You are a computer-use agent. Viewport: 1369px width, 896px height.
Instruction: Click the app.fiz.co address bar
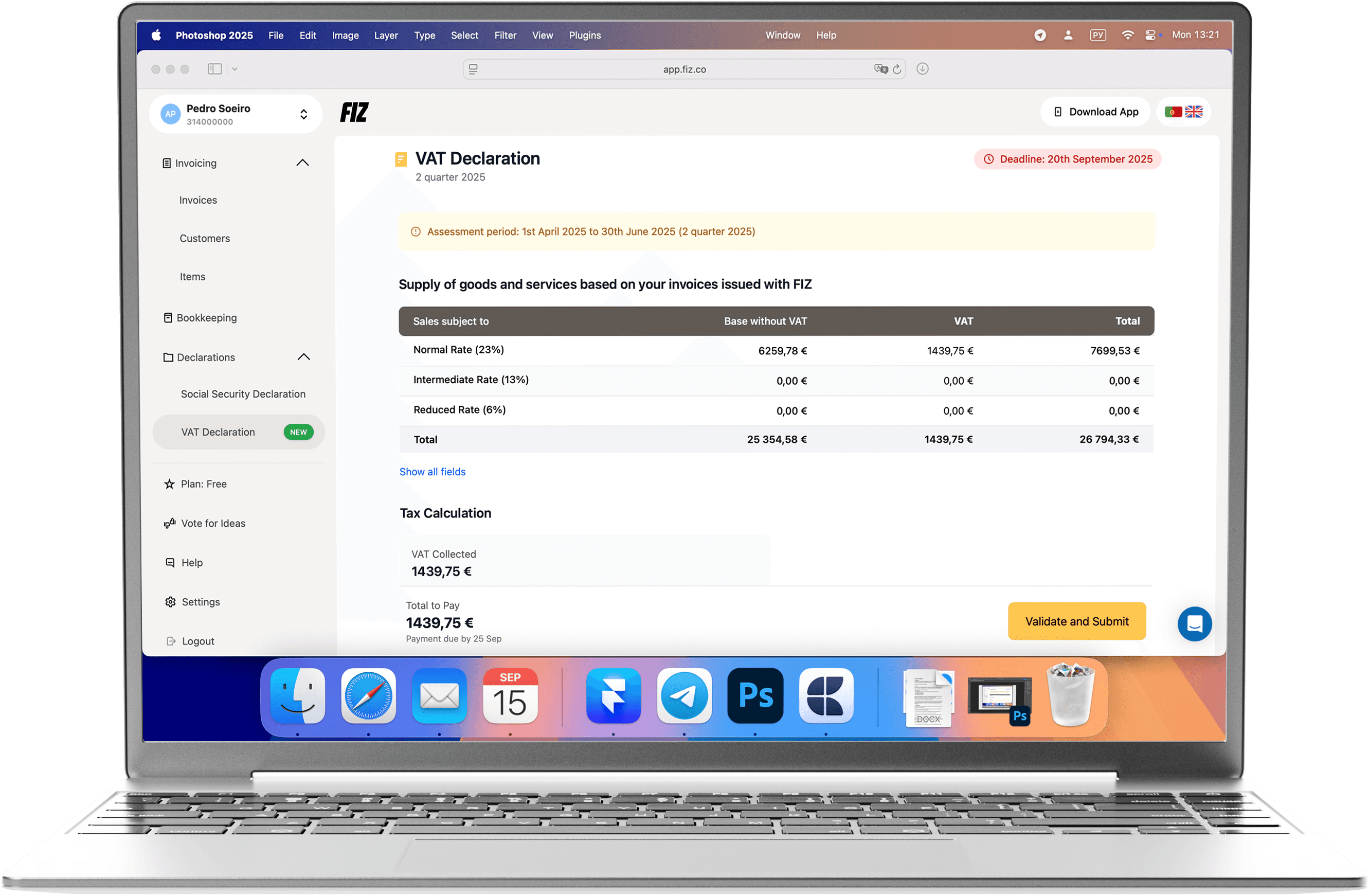click(684, 69)
